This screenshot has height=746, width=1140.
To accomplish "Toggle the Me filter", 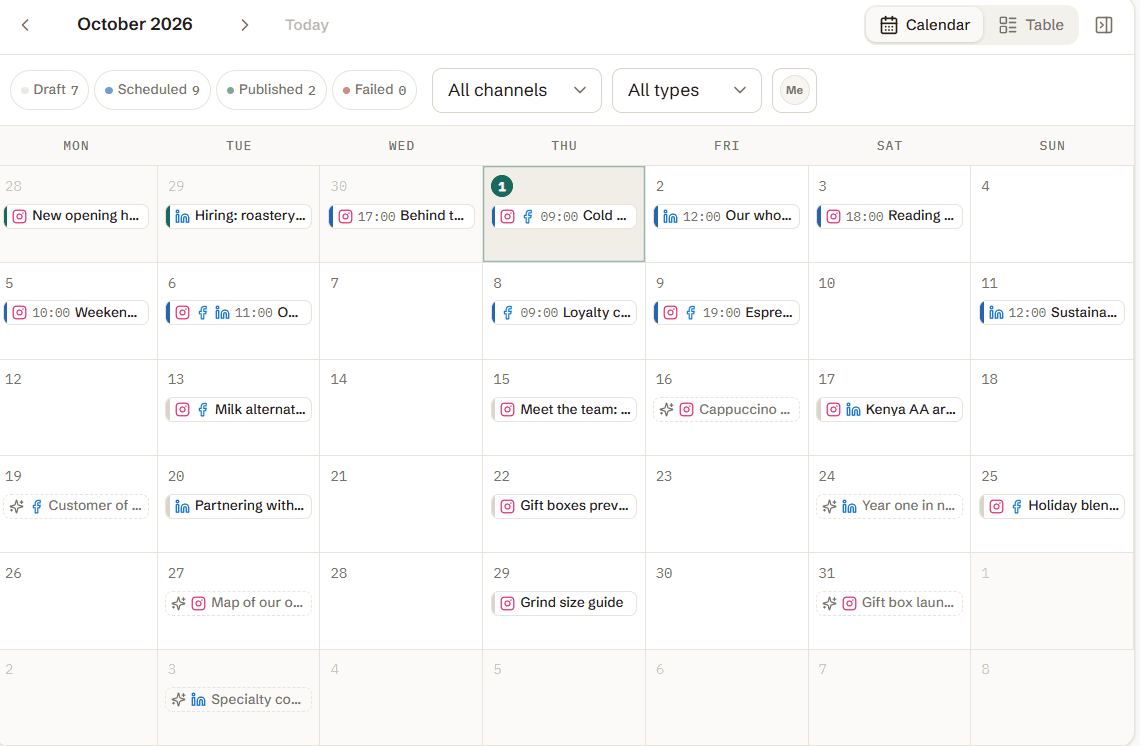I will 794,90.
